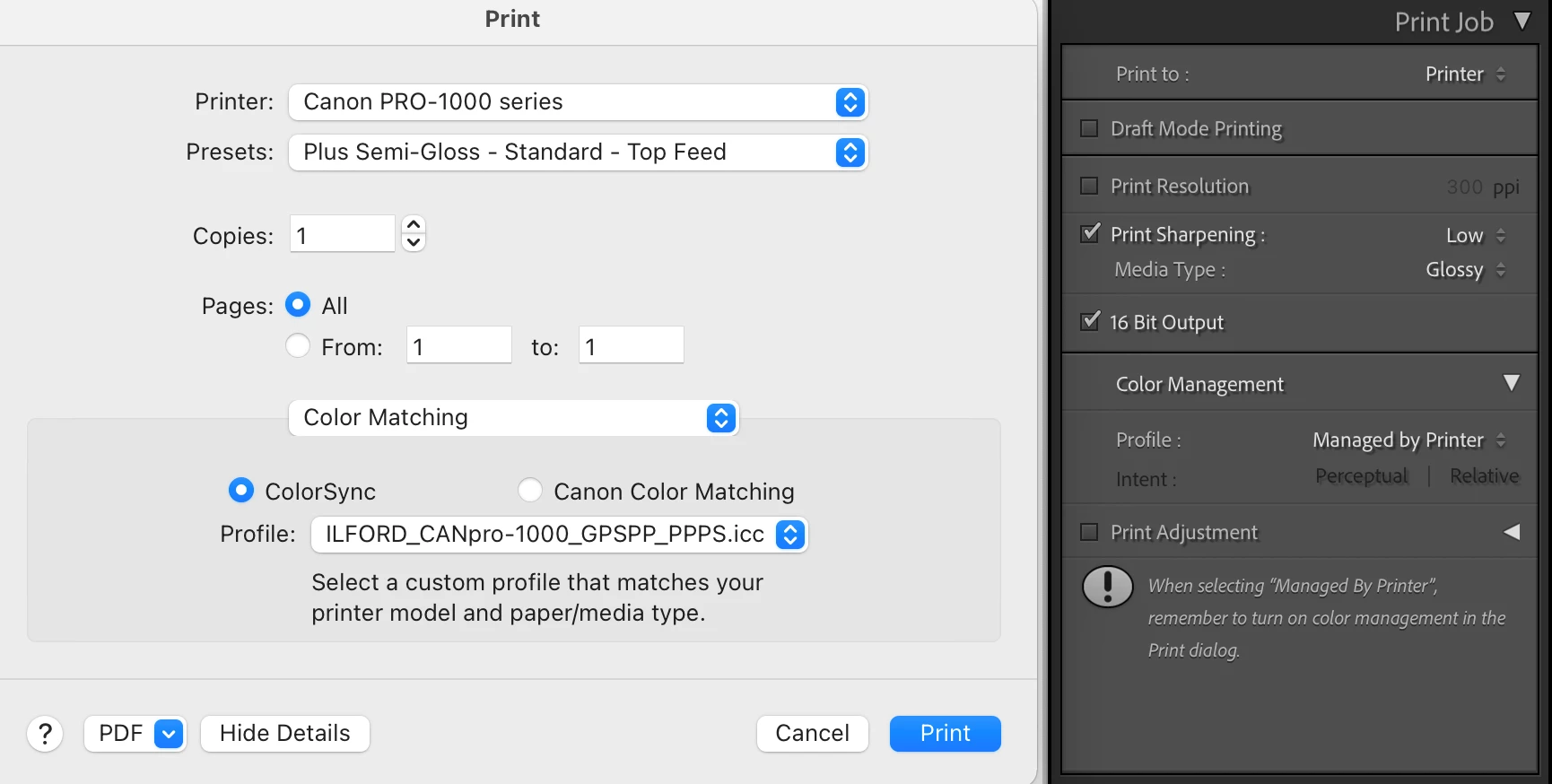Click the Managed By Printer warning icon
Screen dimensions: 1552x784
tap(1108, 587)
